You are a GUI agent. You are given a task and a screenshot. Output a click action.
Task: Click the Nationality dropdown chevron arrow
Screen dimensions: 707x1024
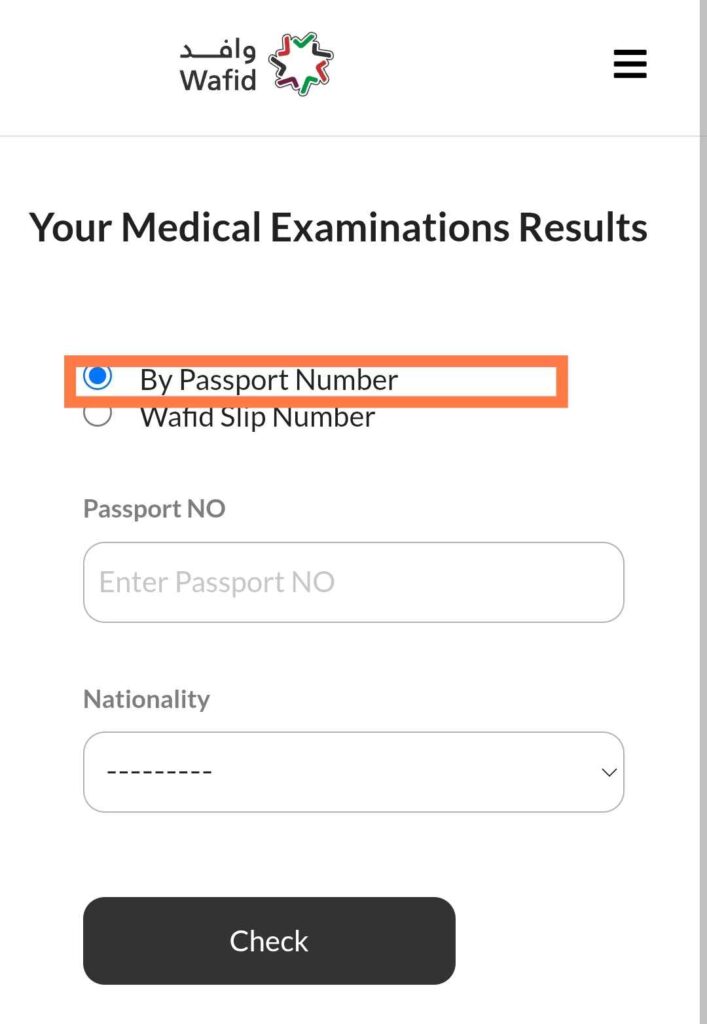(x=609, y=773)
